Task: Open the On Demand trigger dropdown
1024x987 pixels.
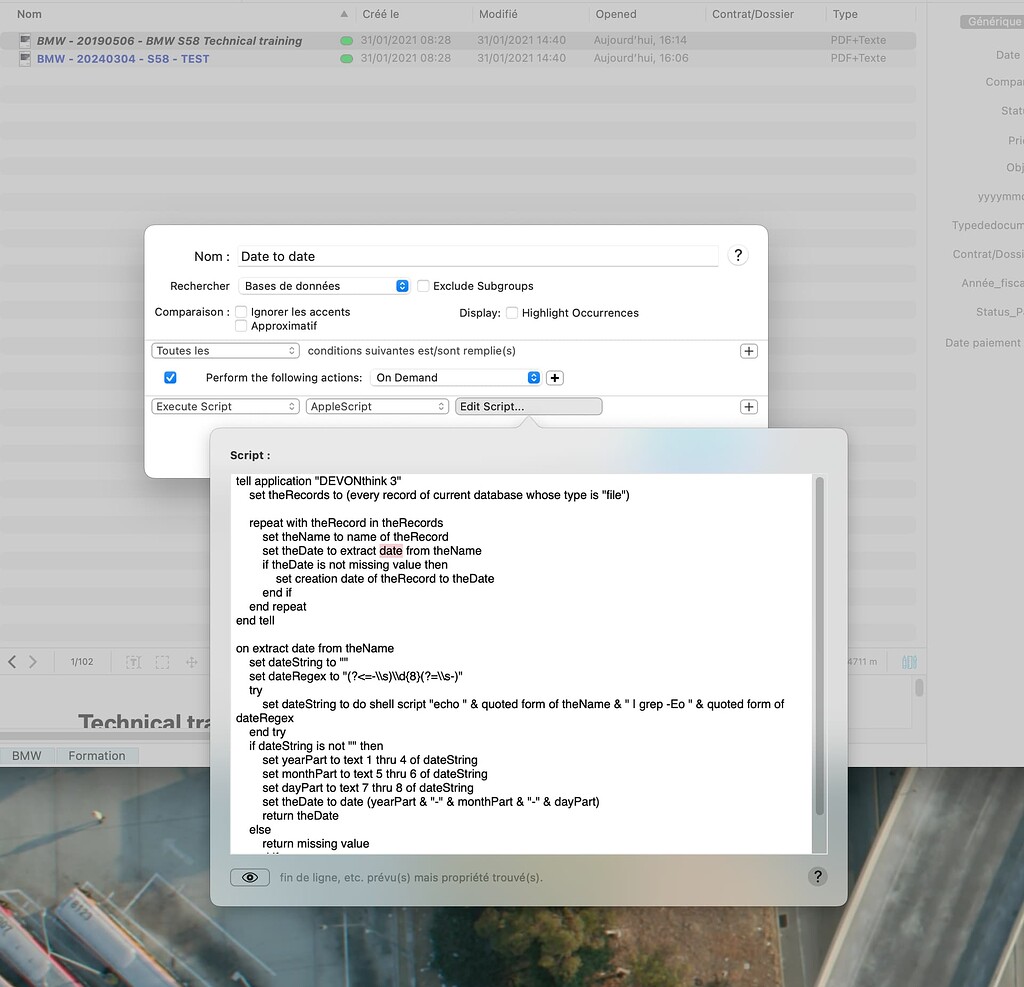Action: coord(457,377)
